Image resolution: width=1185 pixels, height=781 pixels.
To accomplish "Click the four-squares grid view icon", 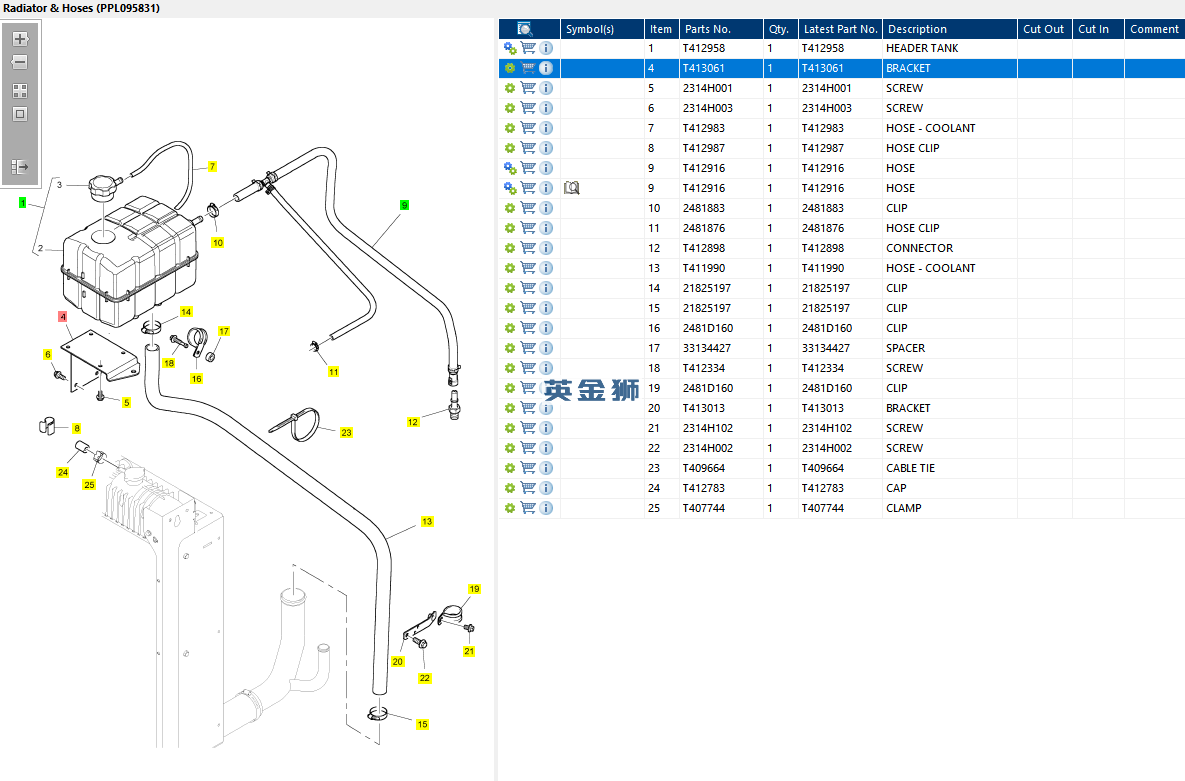I will [x=20, y=91].
